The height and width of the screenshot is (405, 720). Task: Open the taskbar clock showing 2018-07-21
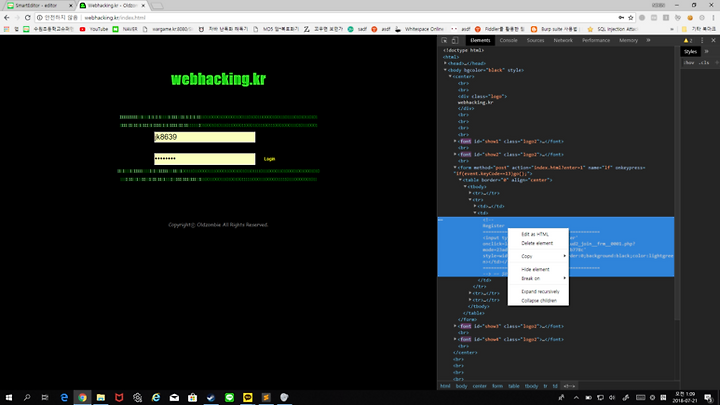pos(685,397)
